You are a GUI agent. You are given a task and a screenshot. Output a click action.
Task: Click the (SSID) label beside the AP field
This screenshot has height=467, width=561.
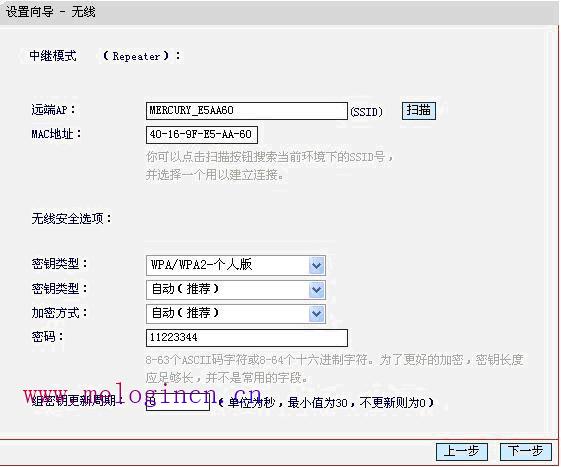pos(366,112)
